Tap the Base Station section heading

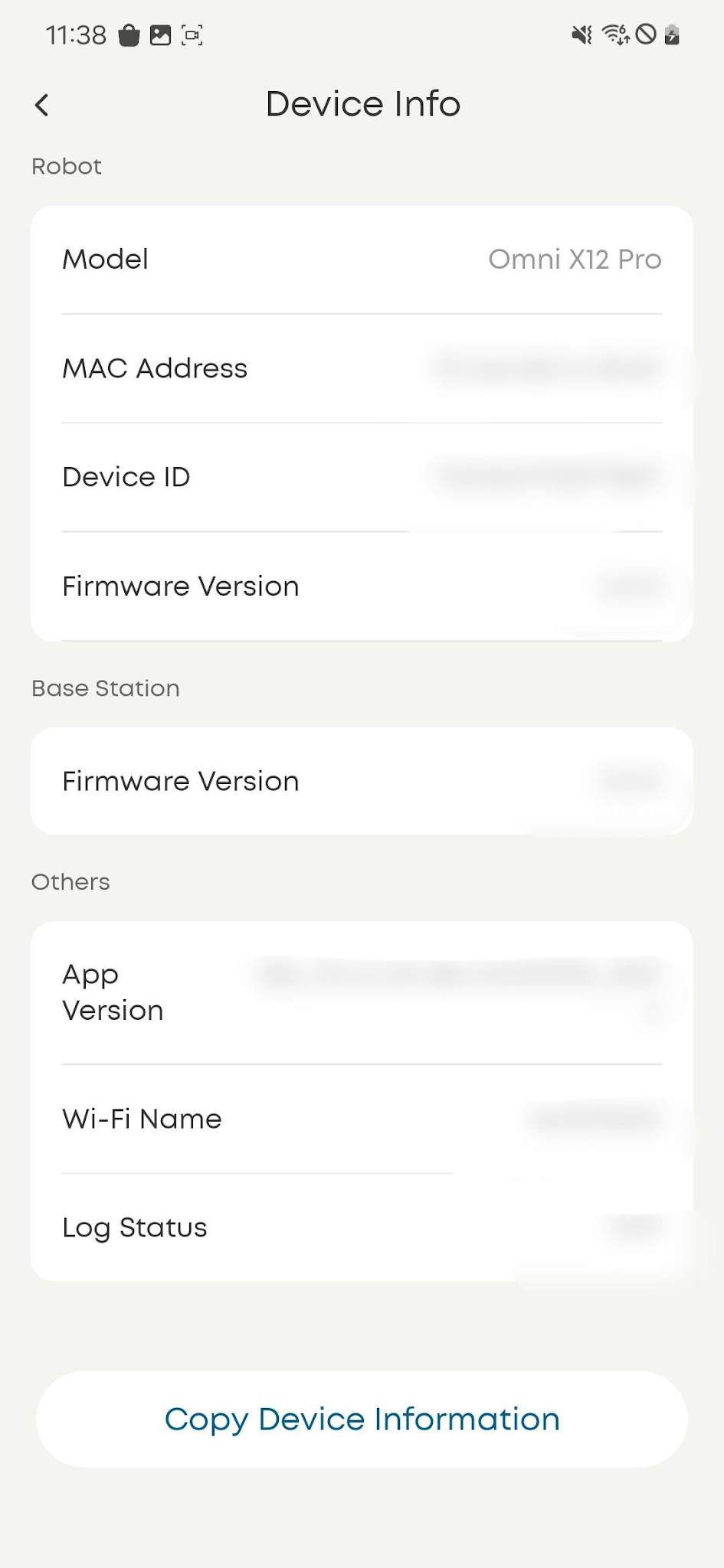106,688
